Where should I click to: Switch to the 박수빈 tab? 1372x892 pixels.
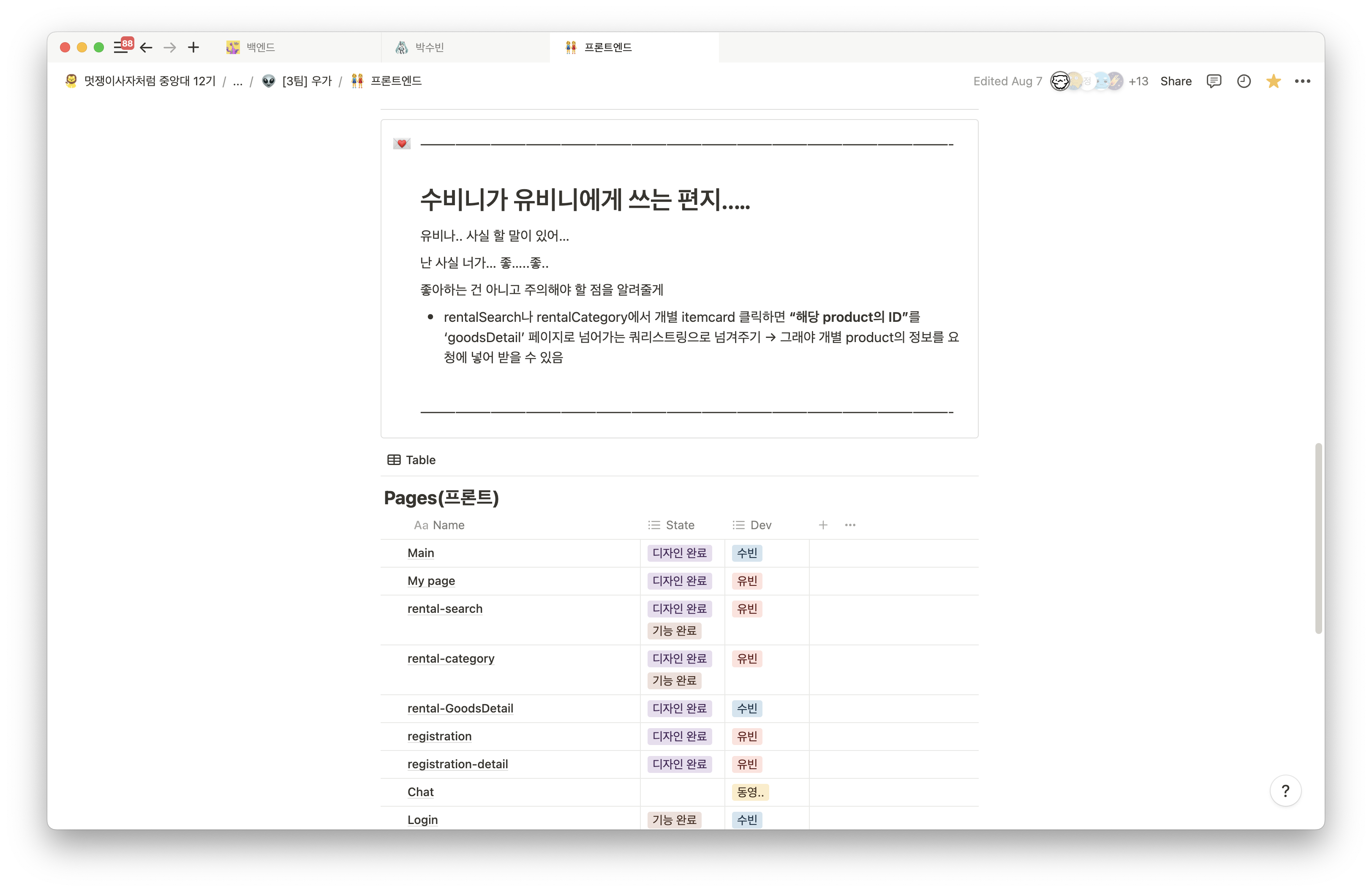point(430,48)
